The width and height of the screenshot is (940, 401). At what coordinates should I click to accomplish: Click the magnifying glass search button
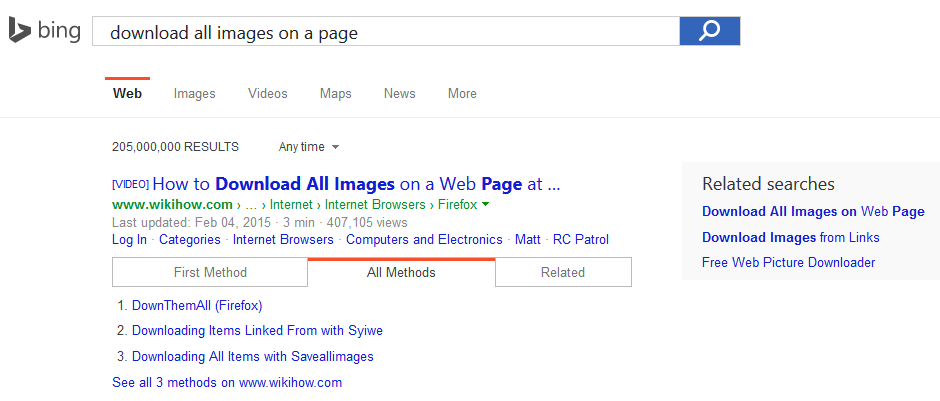pos(709,31)
